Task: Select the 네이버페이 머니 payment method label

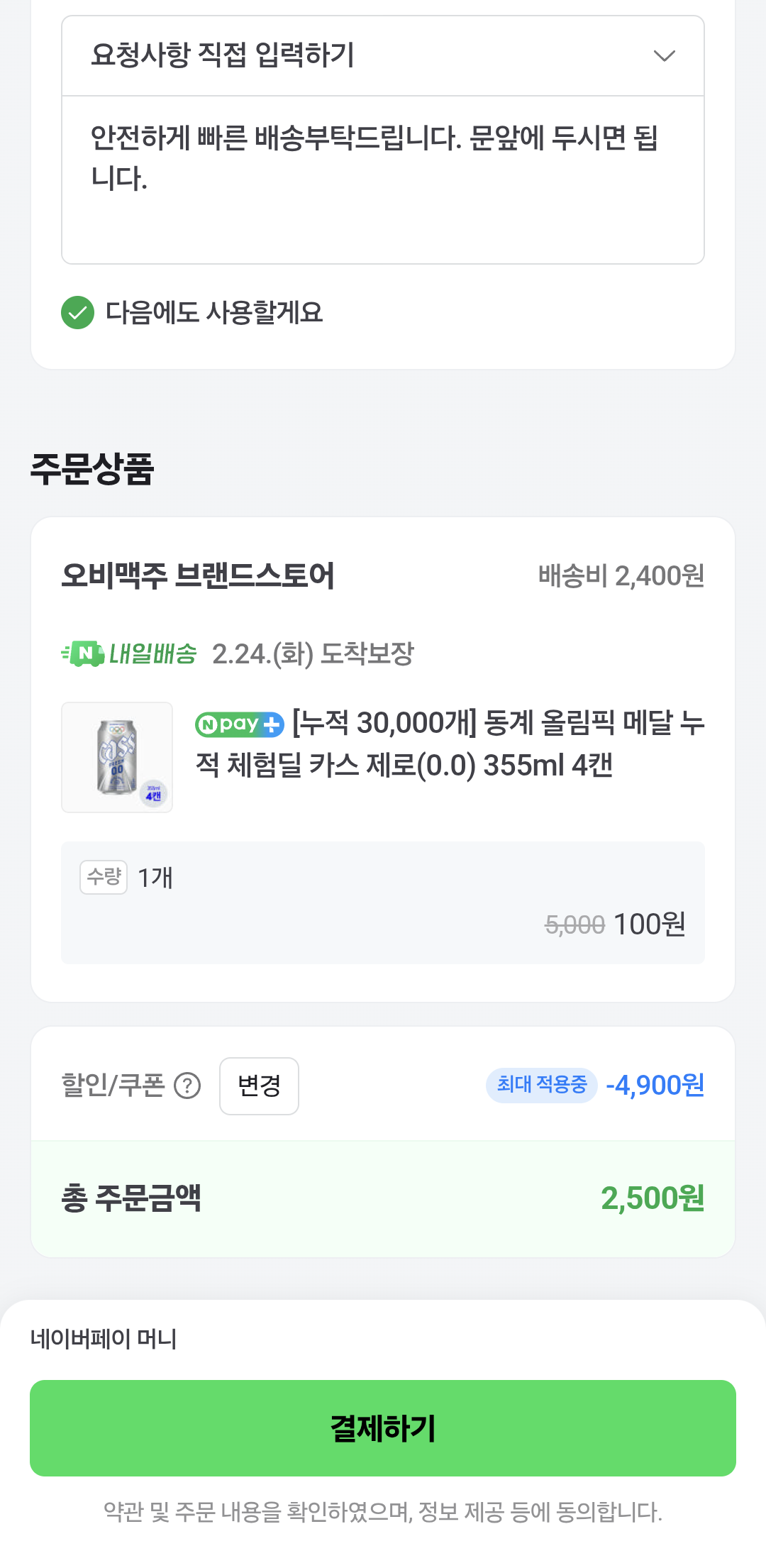Action: pyautogui.click(x=104, y=1339)
